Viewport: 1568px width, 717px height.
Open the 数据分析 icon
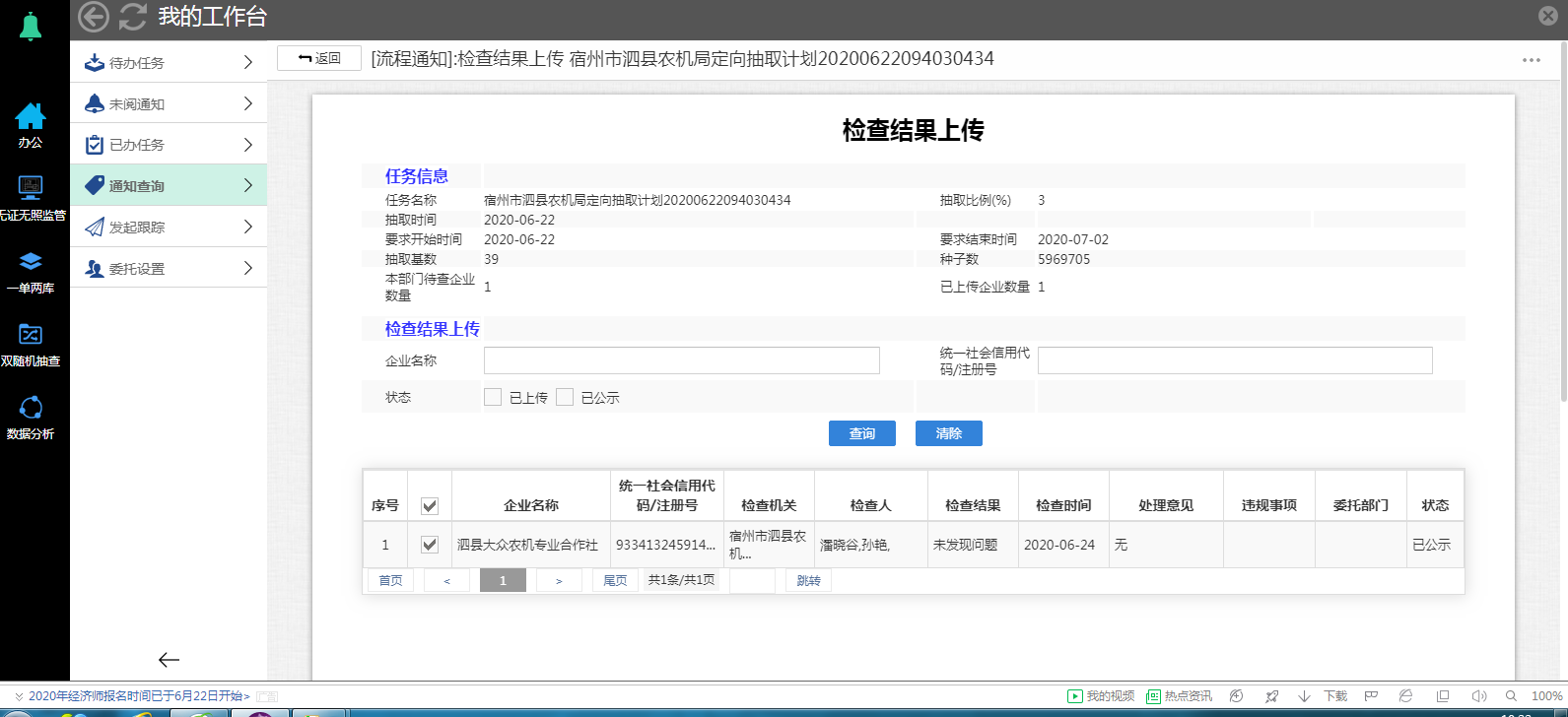click(31, 408)
